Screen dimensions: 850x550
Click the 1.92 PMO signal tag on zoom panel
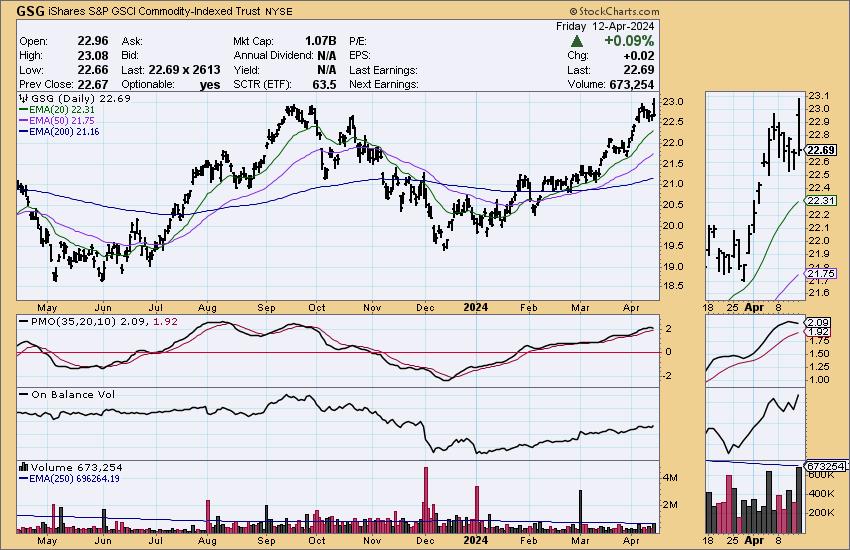[819, 332]
